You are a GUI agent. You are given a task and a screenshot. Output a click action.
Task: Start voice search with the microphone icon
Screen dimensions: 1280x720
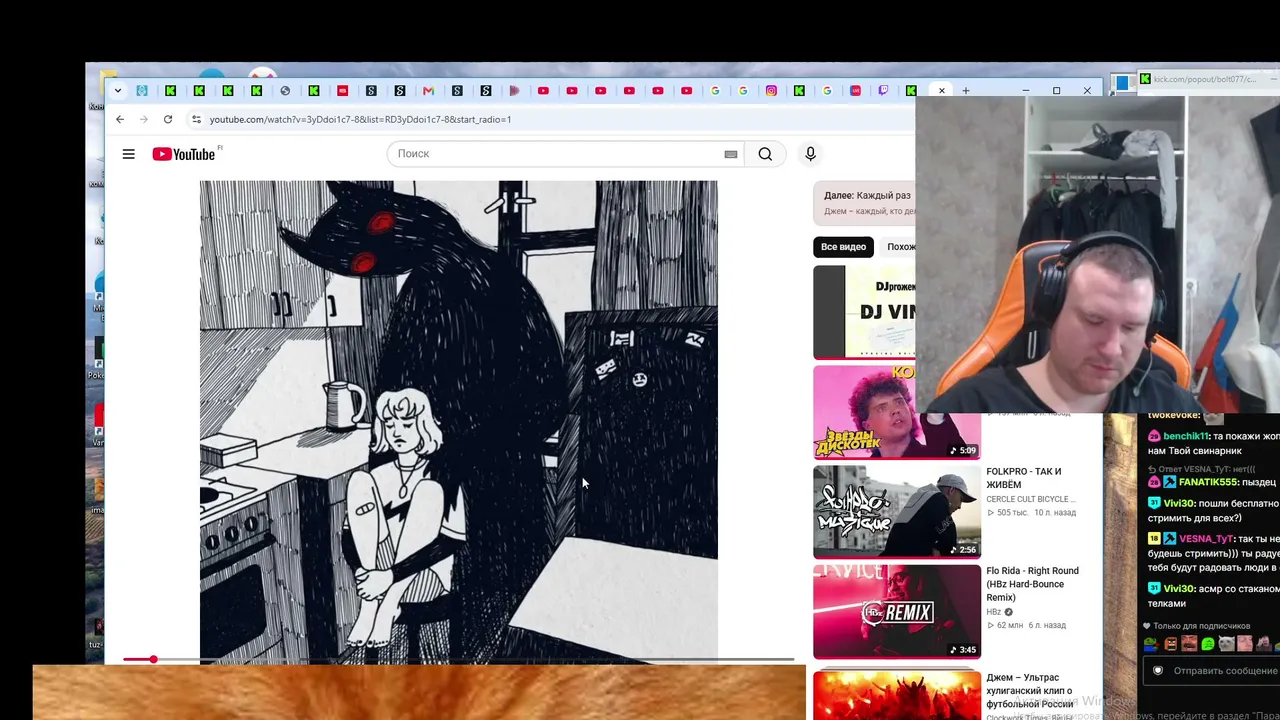point(810,154)
